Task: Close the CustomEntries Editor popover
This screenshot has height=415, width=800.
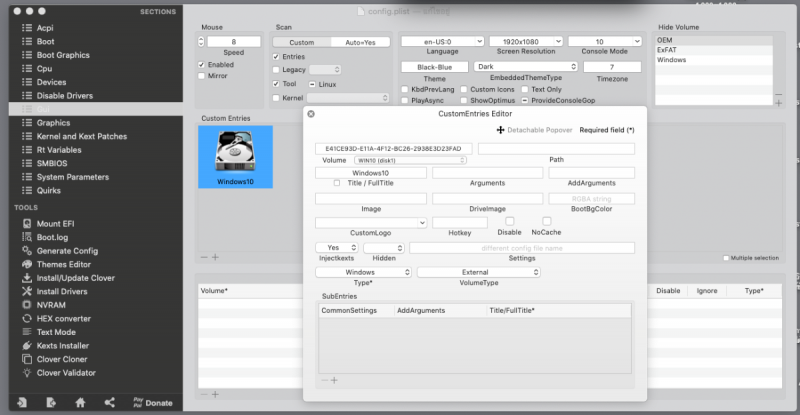Action: (x=311, y=114)
